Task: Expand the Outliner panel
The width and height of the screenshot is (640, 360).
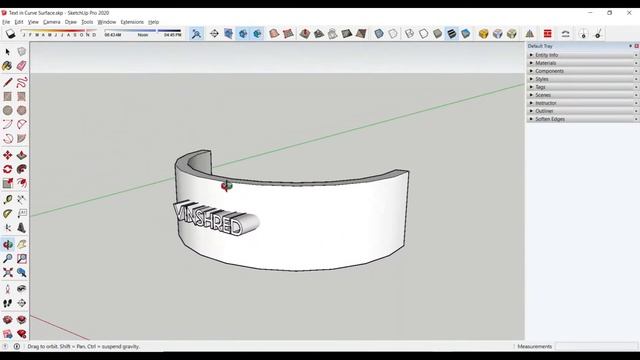Action: (x=582, y=111)
